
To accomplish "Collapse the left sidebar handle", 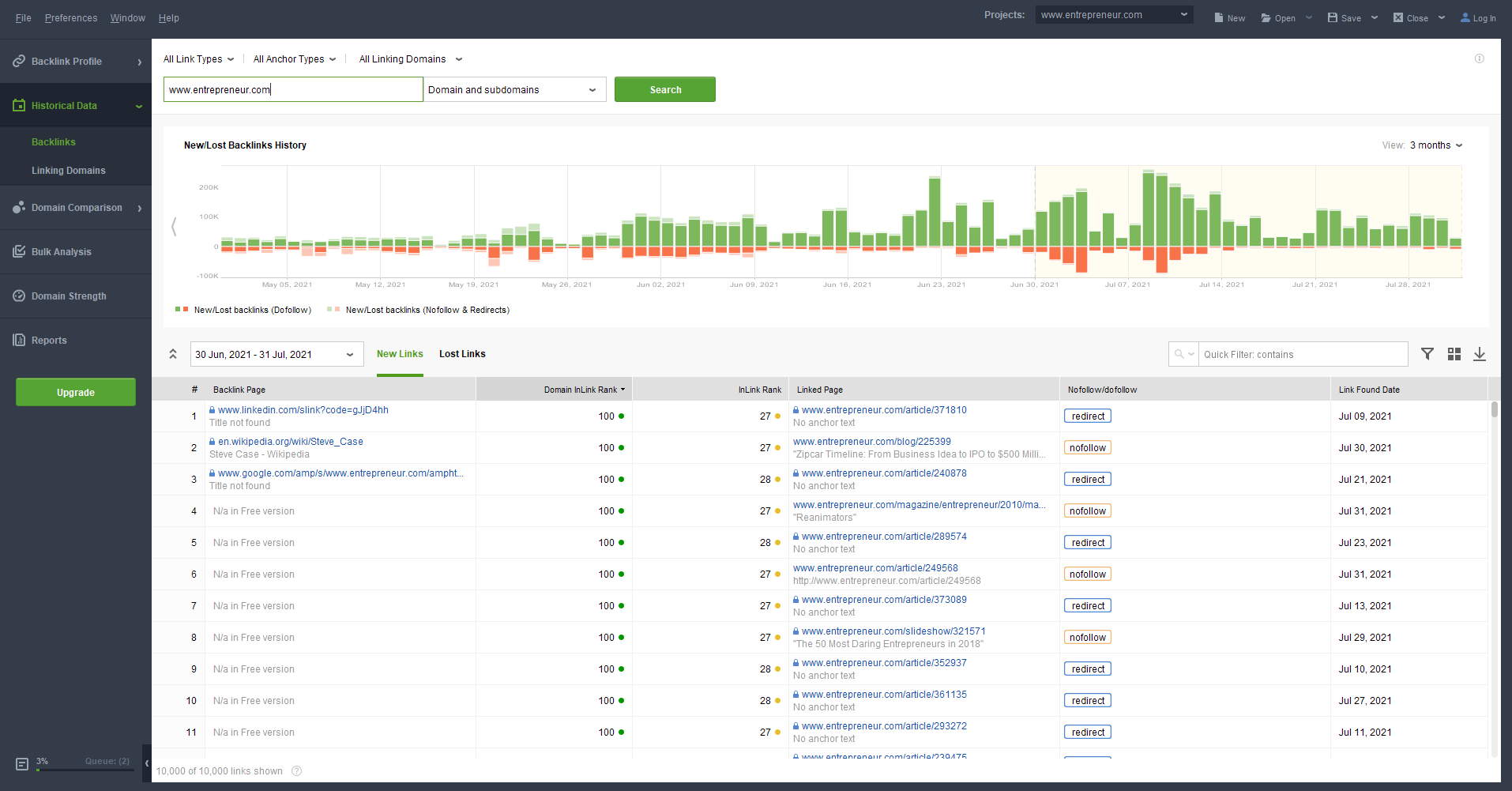I will click(147, 763).
